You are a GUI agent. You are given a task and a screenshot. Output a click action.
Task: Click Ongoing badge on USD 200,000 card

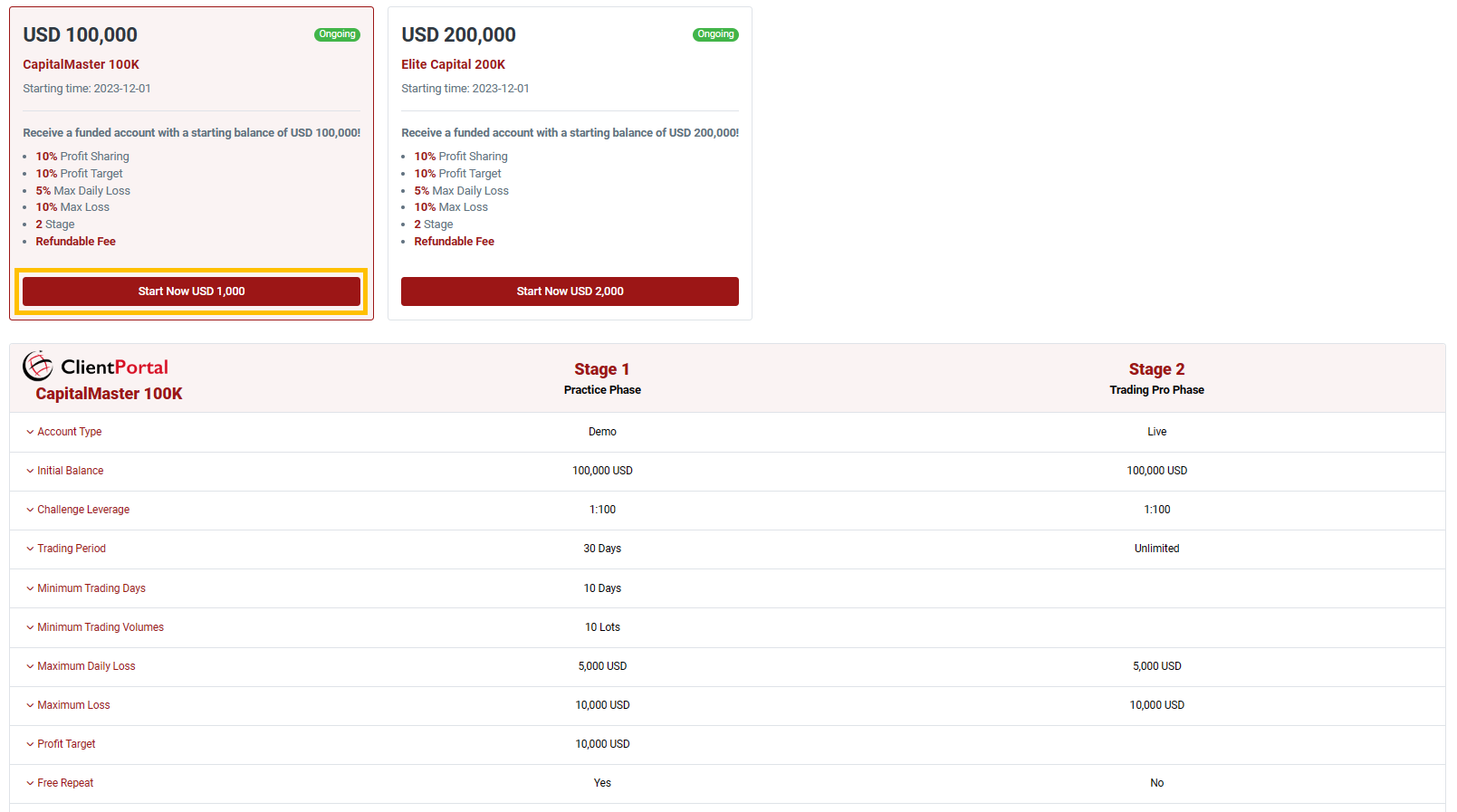click(x=715, y=34)
